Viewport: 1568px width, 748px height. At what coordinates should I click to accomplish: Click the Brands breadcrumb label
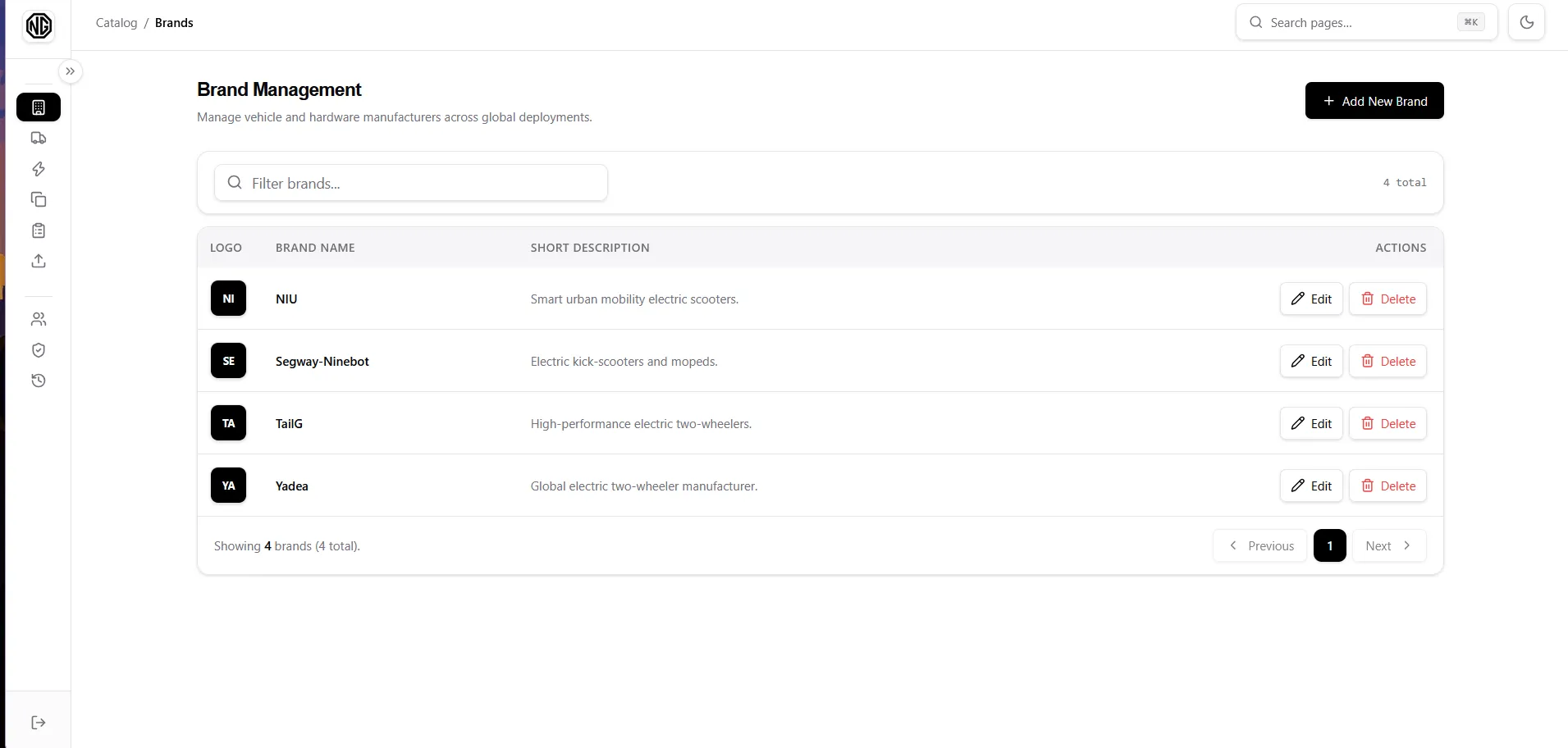tap(174, 23)
